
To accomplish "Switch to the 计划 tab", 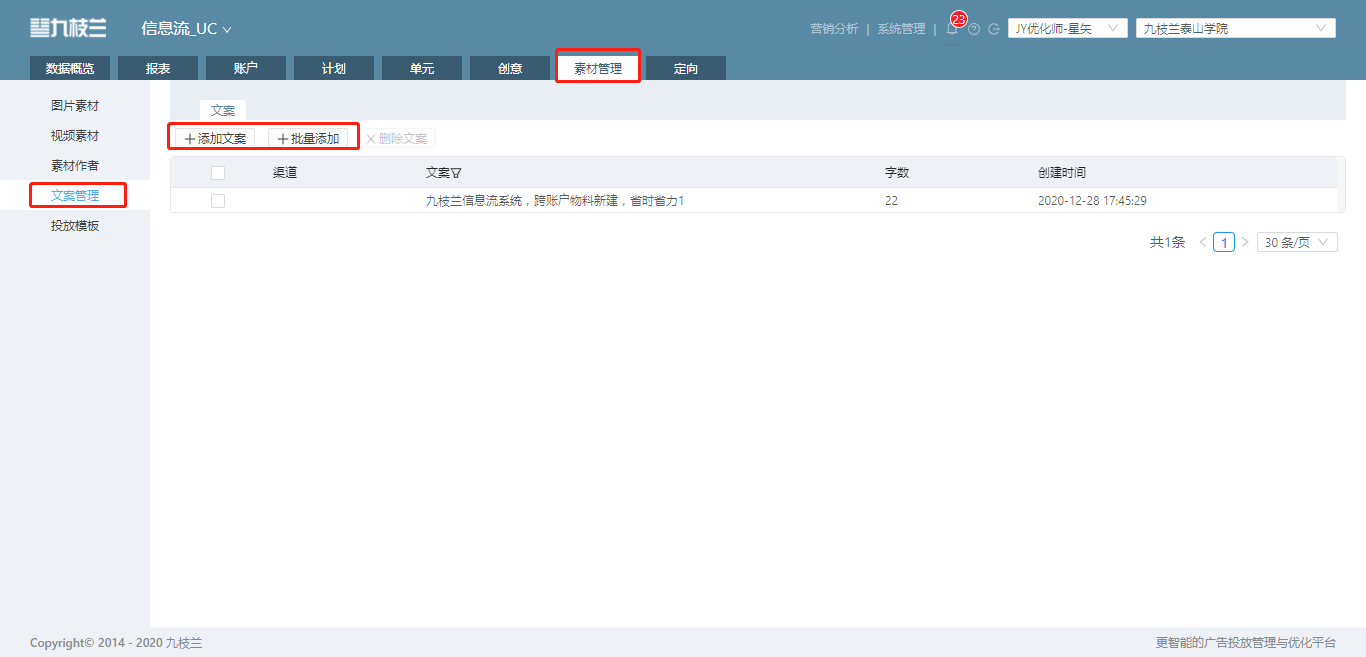I will (x=334, y=68).
